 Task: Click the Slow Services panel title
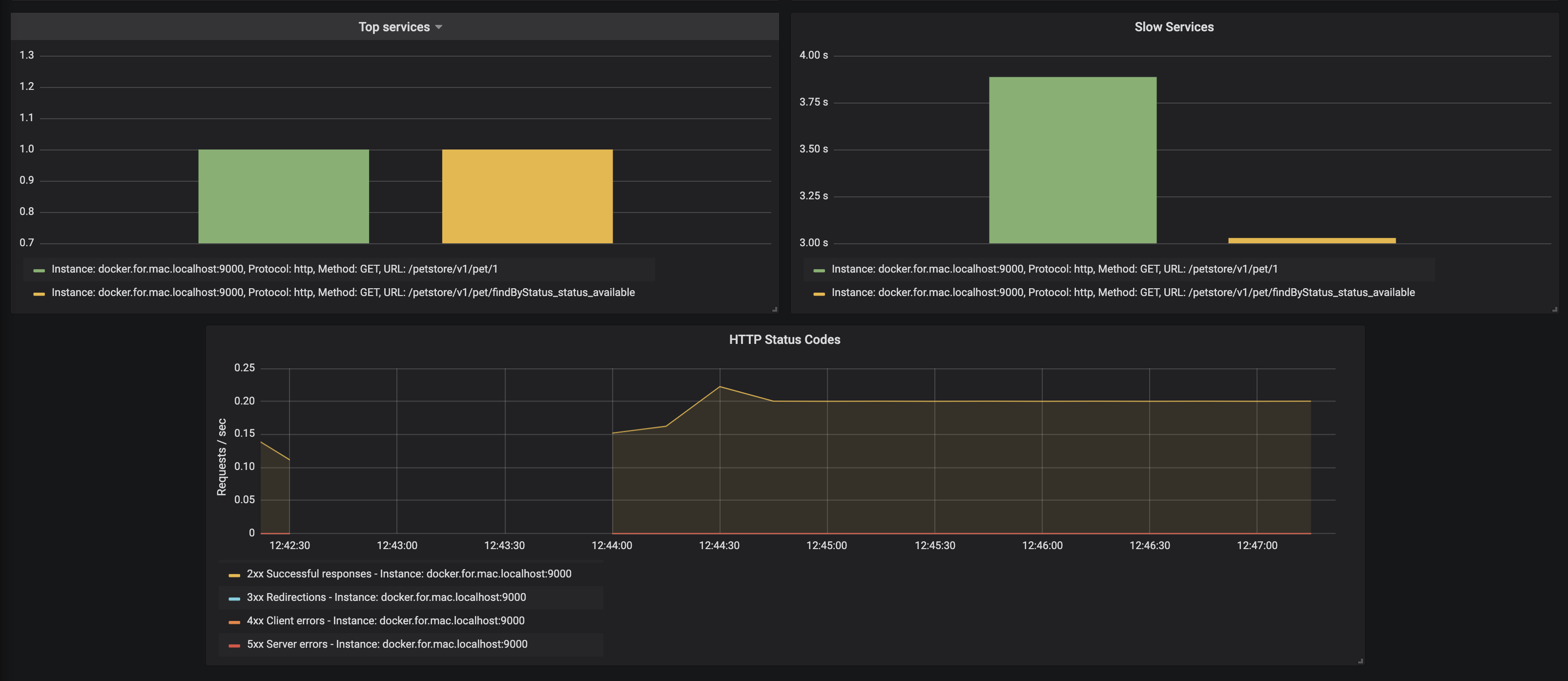click(x=1173, y=27)
